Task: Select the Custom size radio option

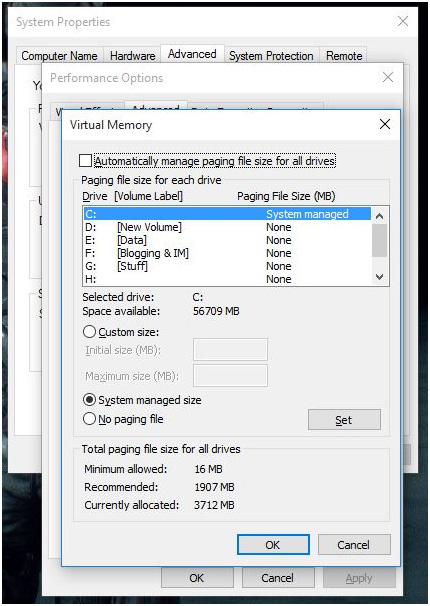Action: [89, 332]
